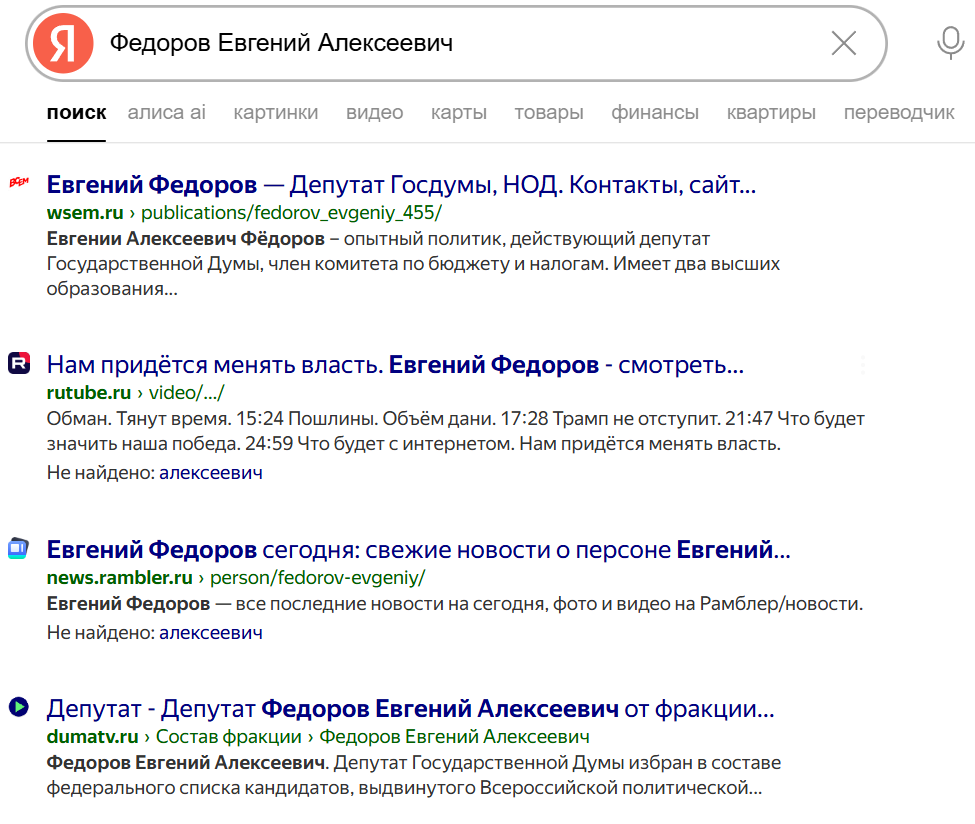
Task: Activate voice search microphone
Action: [x=949, y=43]
